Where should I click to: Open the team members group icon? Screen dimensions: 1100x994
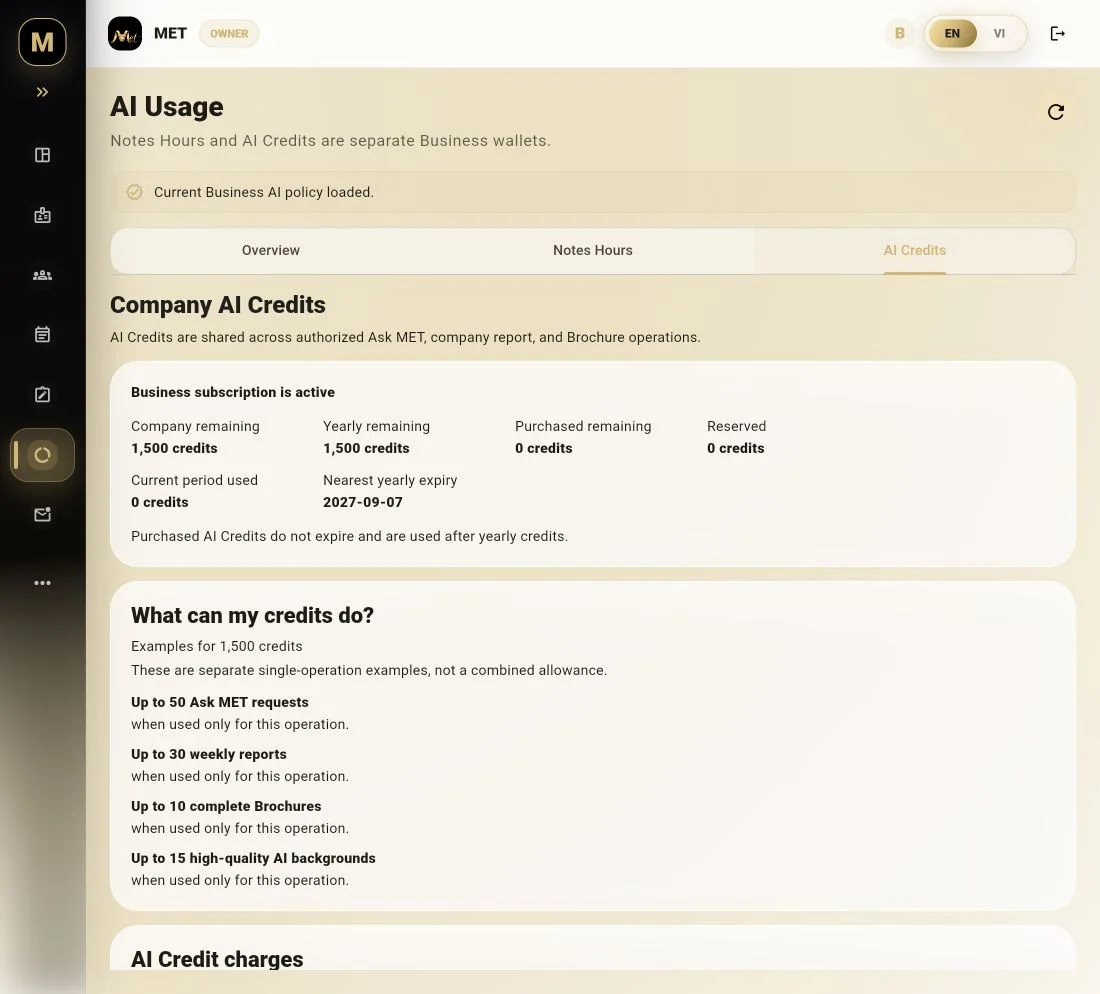tap(42, 275)
